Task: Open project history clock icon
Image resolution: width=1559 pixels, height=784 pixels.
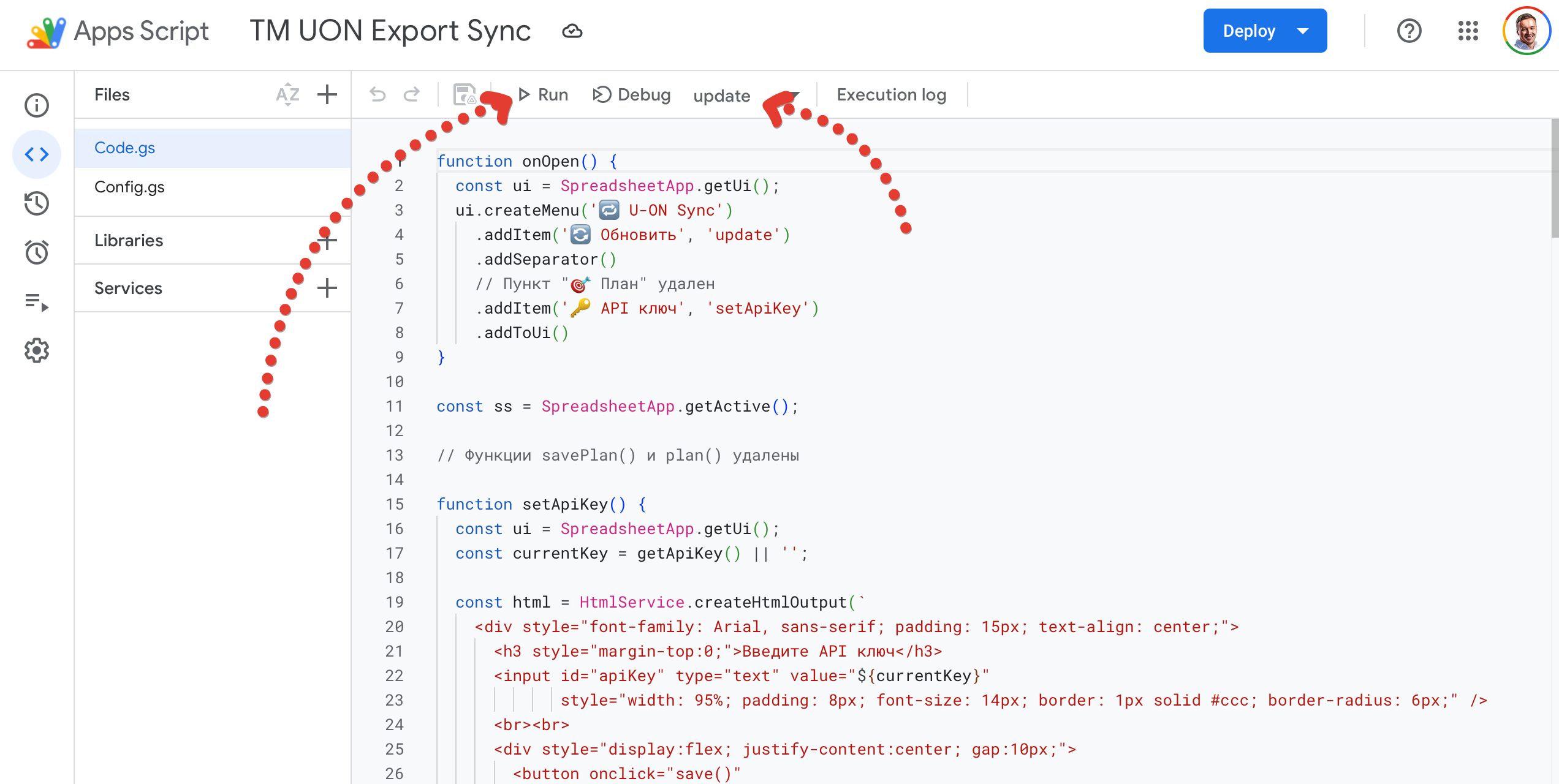Action: (37, 203)
